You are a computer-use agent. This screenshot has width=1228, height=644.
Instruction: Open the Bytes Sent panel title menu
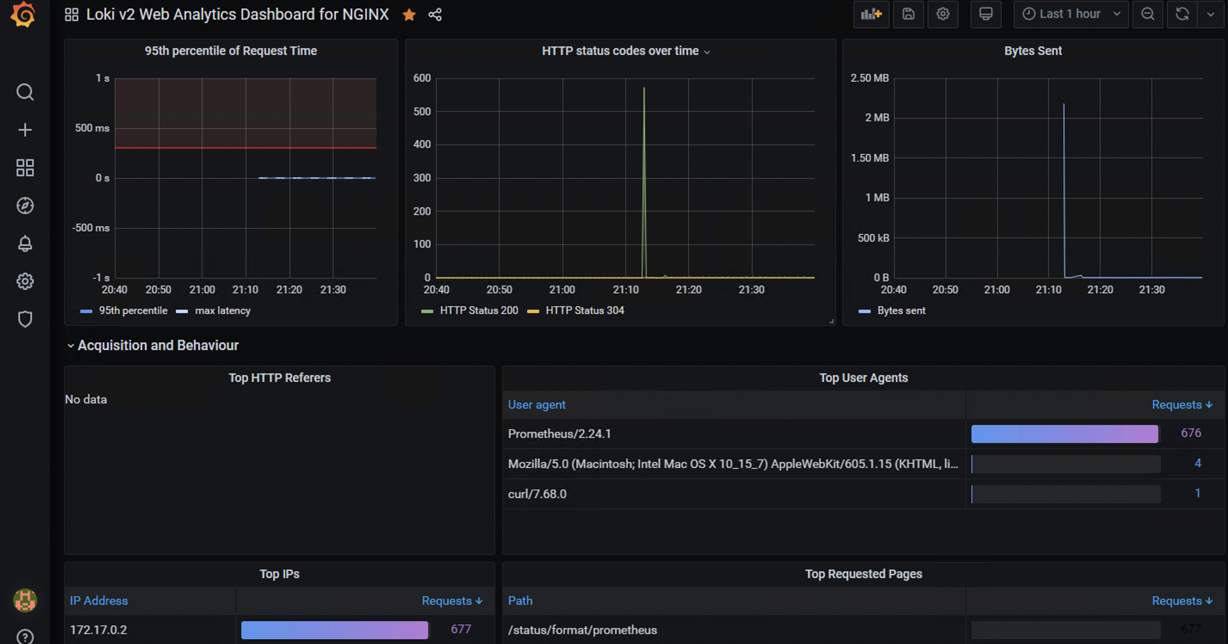click(1032, 50)
